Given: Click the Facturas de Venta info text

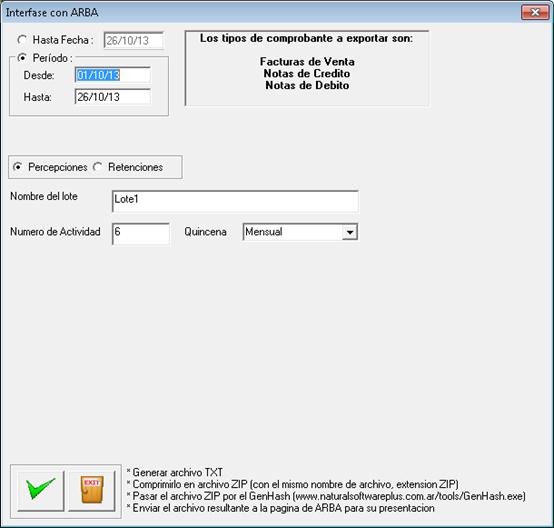Looking at the screenshot, I should pos(307,61).
